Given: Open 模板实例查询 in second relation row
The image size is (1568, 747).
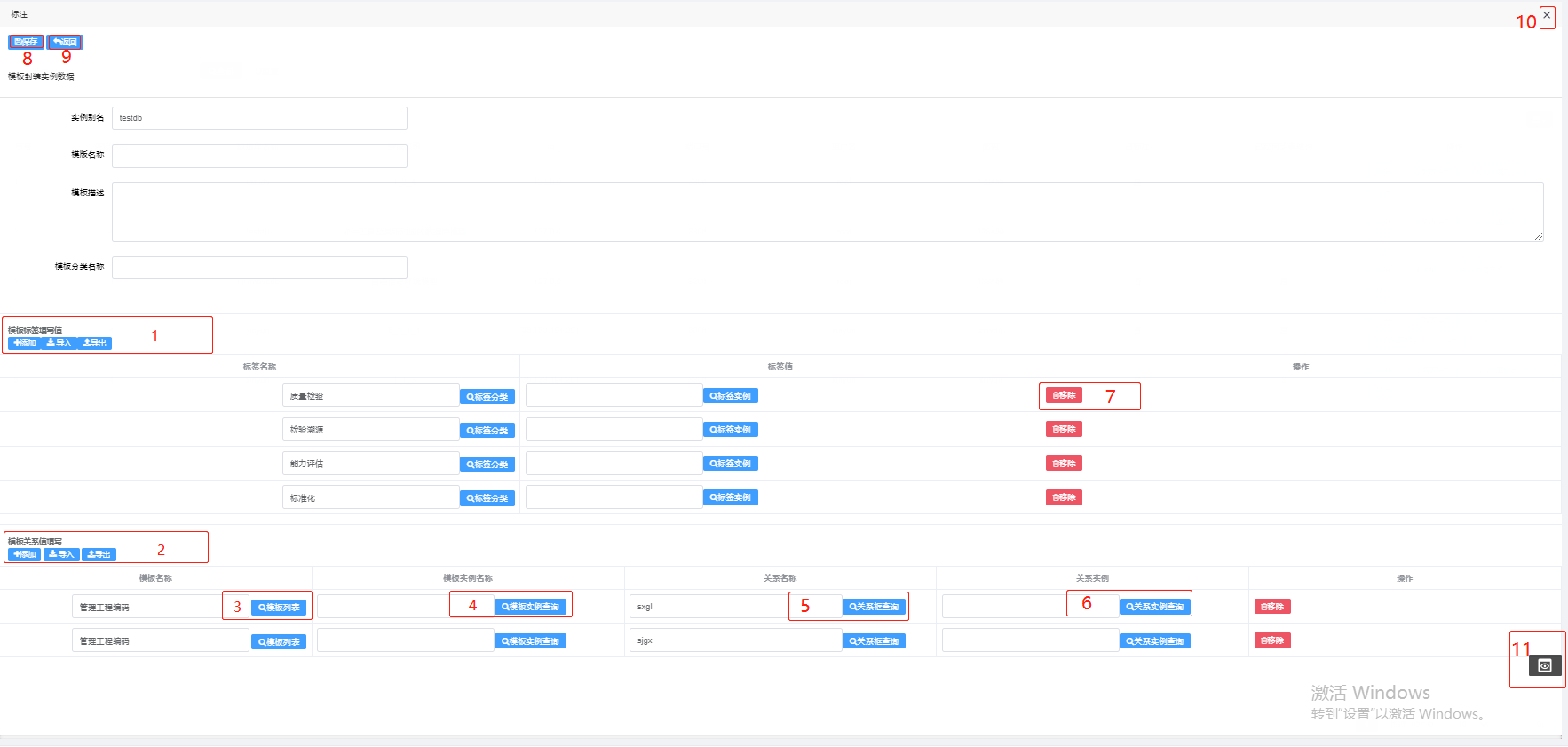Looking at the screenshot, I should tap(530, 641).
